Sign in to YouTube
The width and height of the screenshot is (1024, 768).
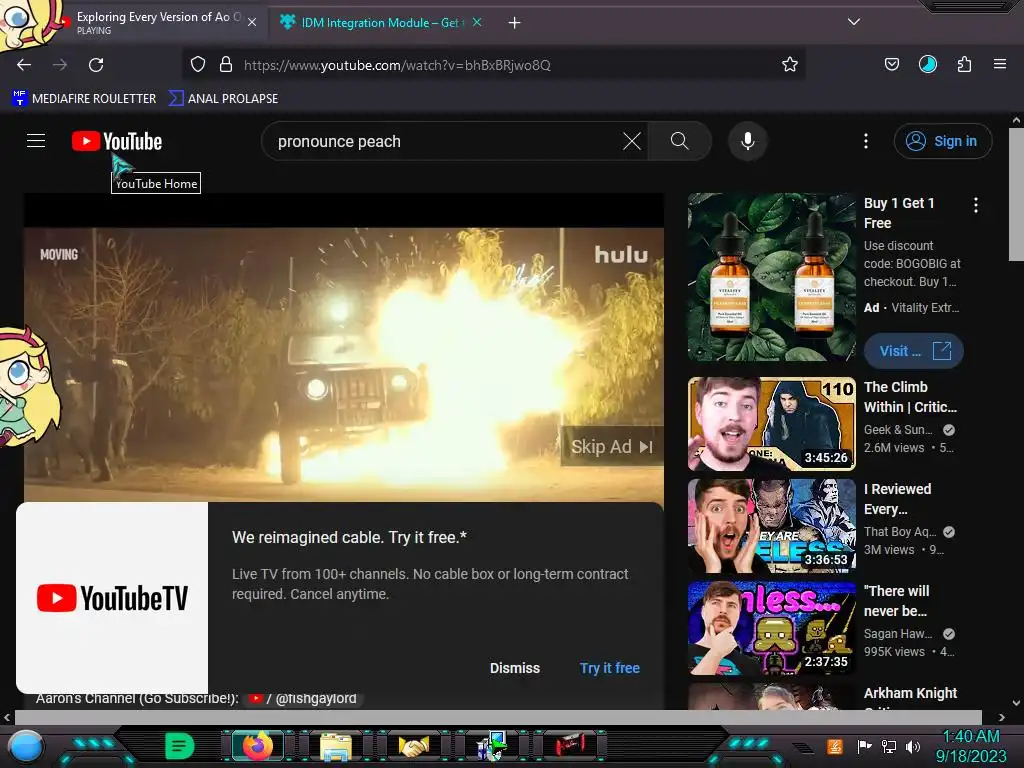click(x=942, y=141)
